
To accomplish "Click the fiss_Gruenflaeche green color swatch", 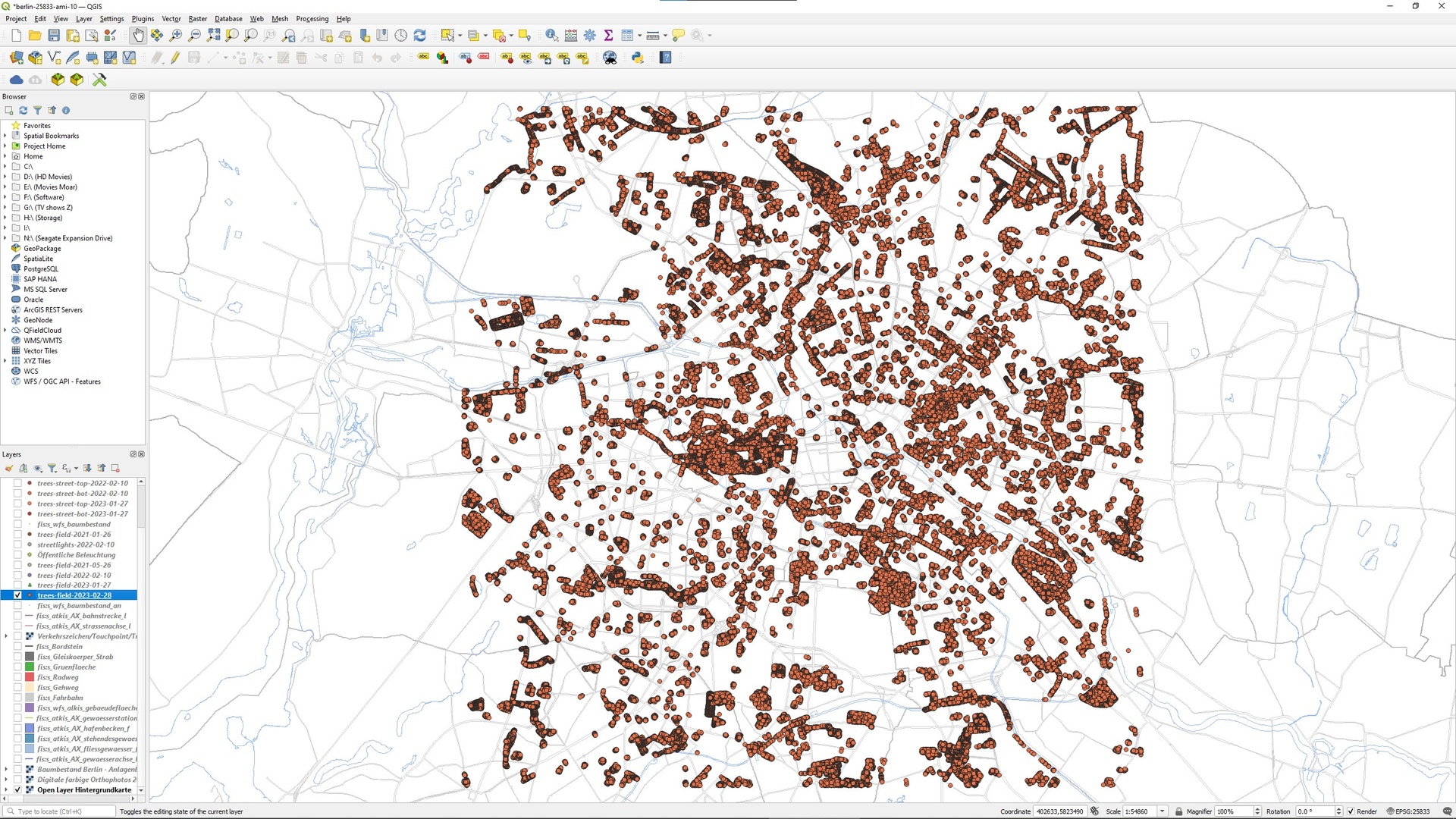I will tap(30, 667).
